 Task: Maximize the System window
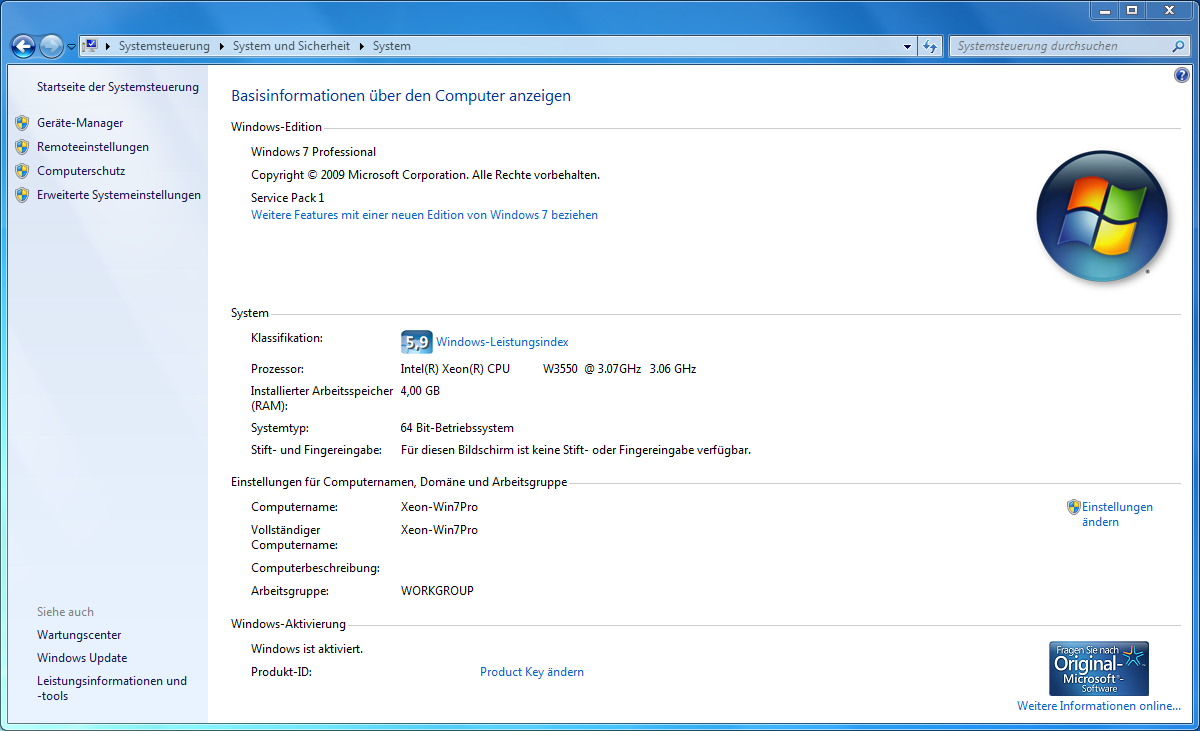[1131, 10]
